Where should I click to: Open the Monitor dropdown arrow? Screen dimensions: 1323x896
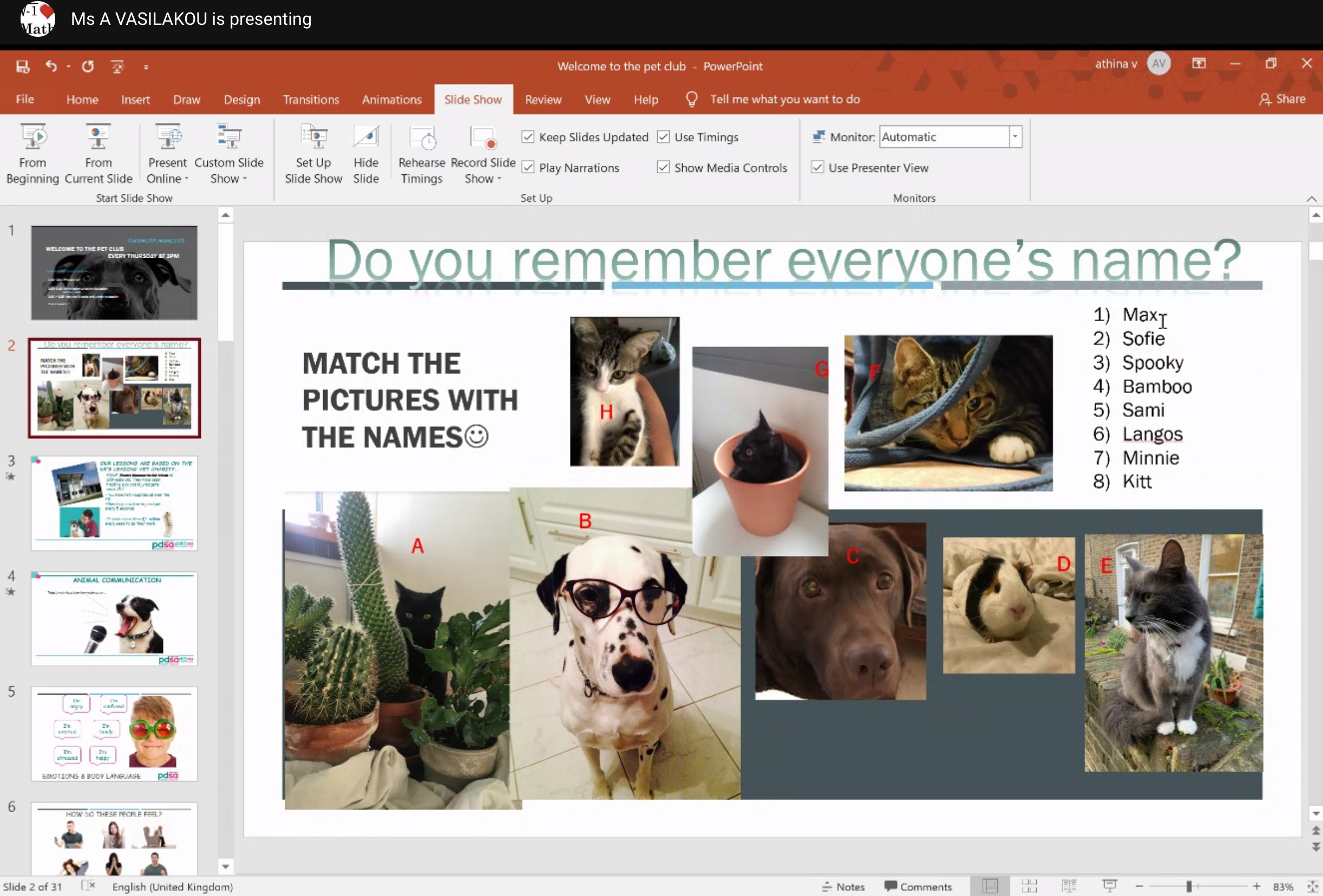pyautogui.click(x=1015, y=136)
